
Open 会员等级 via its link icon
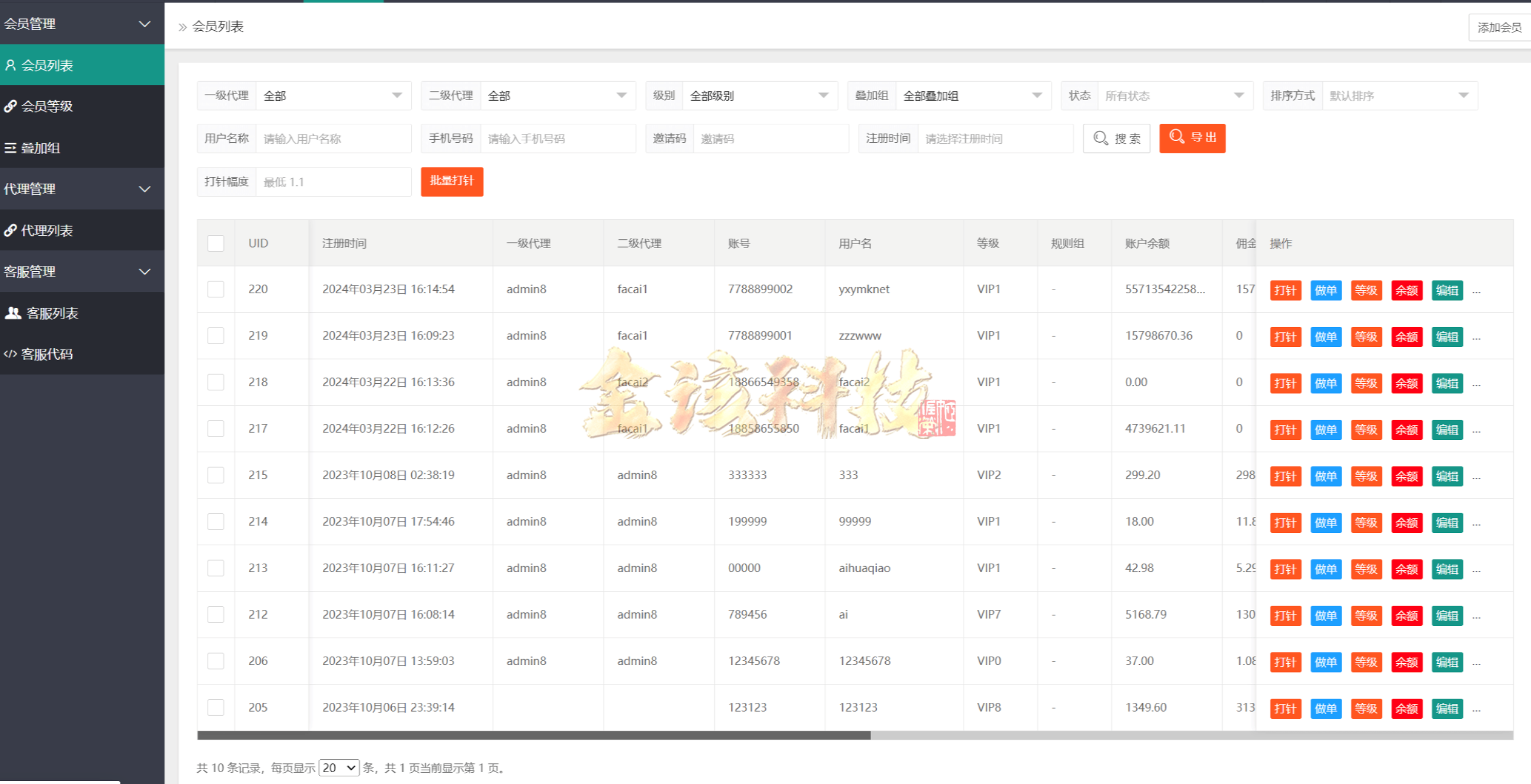[11, 106]
